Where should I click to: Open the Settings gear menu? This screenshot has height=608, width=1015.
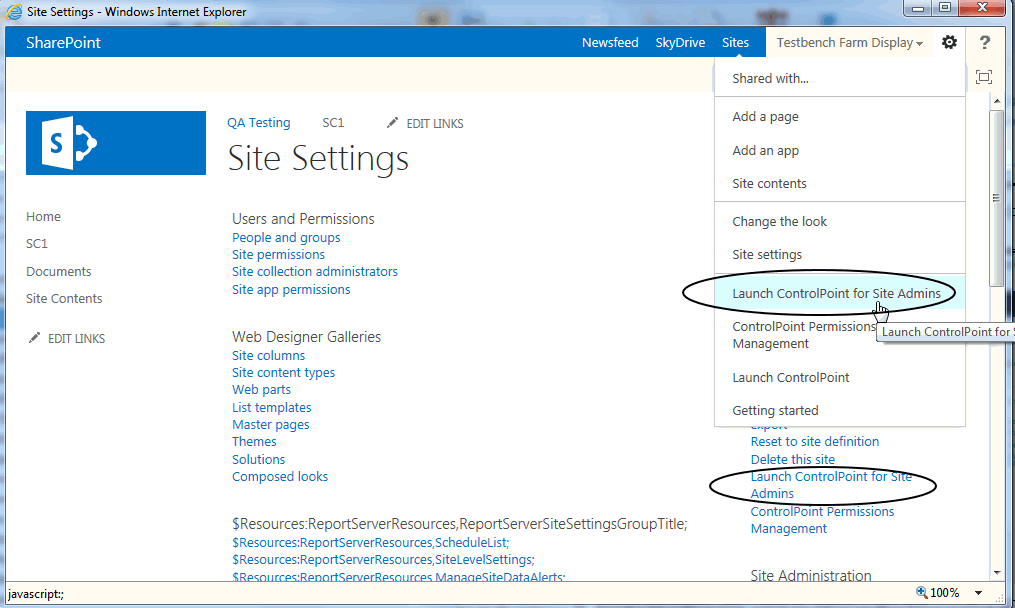948,42
